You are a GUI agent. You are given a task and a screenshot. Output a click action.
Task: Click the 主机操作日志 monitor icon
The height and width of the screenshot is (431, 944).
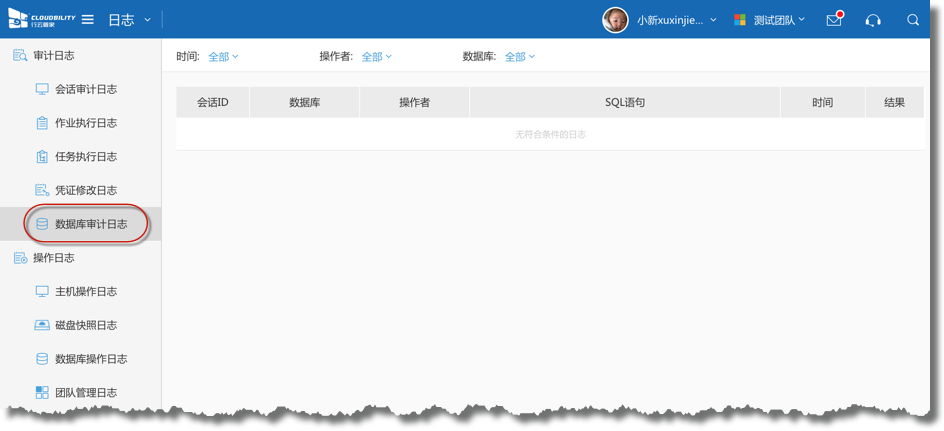[42, 291]
